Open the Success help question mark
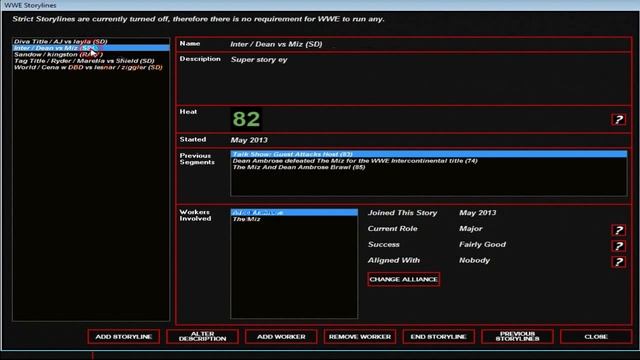 [618, 246]
